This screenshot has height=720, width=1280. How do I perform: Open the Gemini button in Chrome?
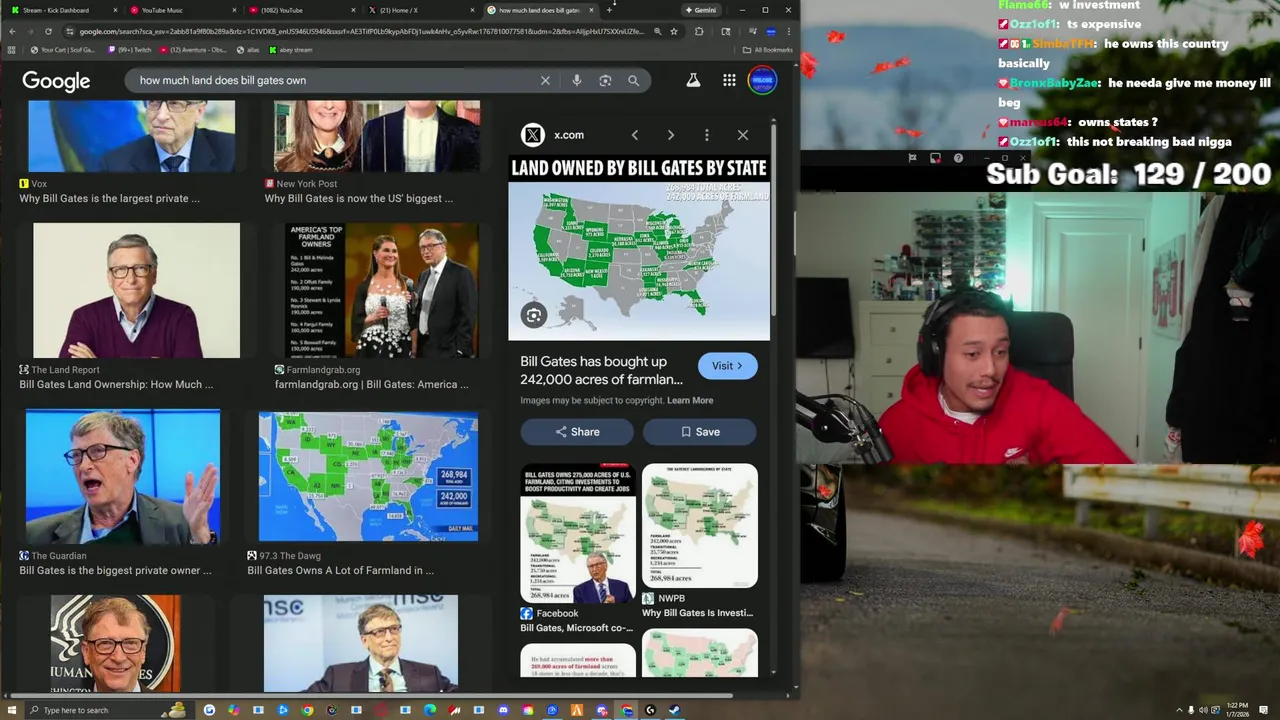pyautogui.click(x=701, y=10)
